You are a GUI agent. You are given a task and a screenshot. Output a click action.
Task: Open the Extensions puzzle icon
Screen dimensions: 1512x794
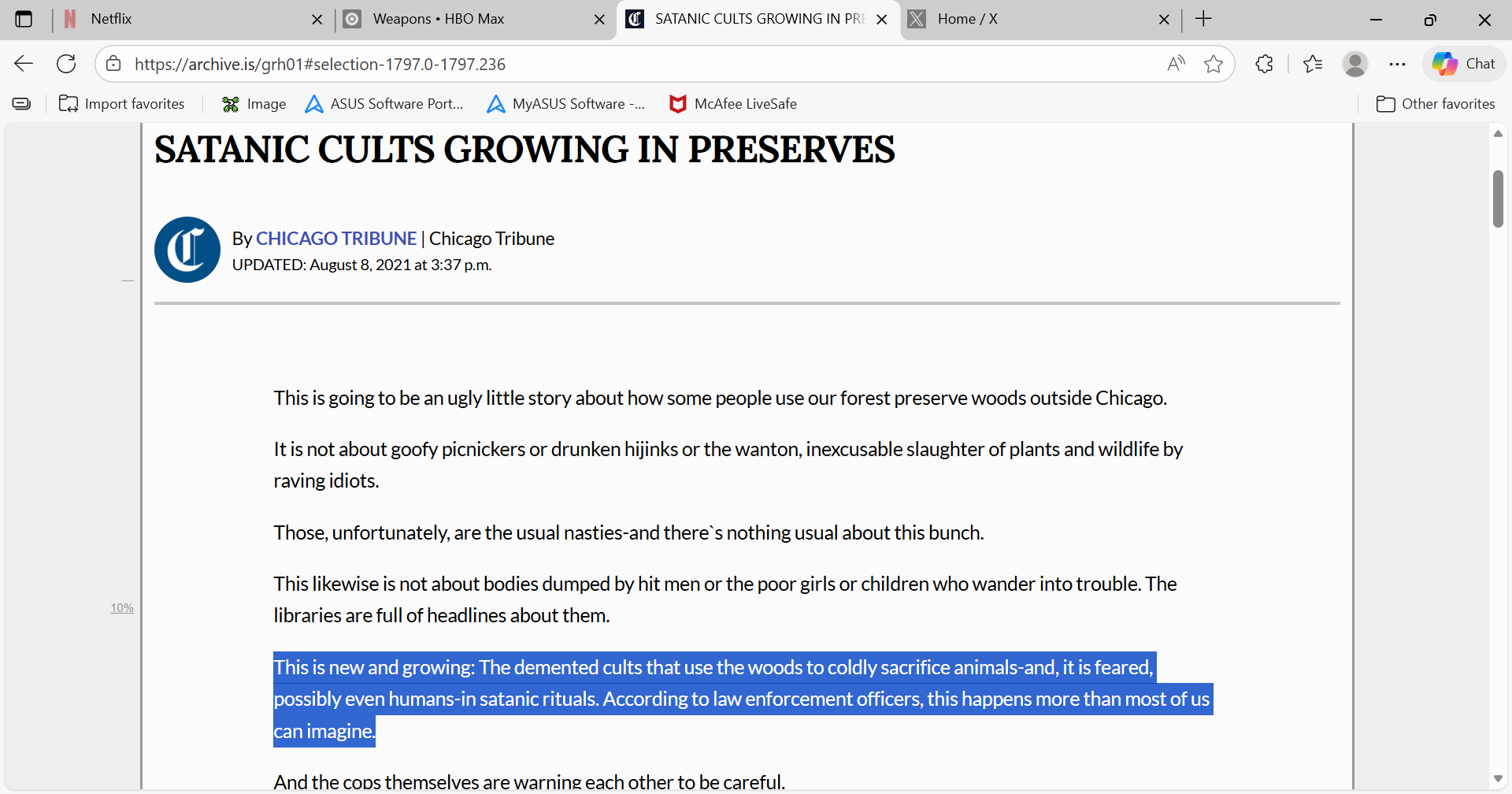pyautogui.click(x=1264, y=64)
